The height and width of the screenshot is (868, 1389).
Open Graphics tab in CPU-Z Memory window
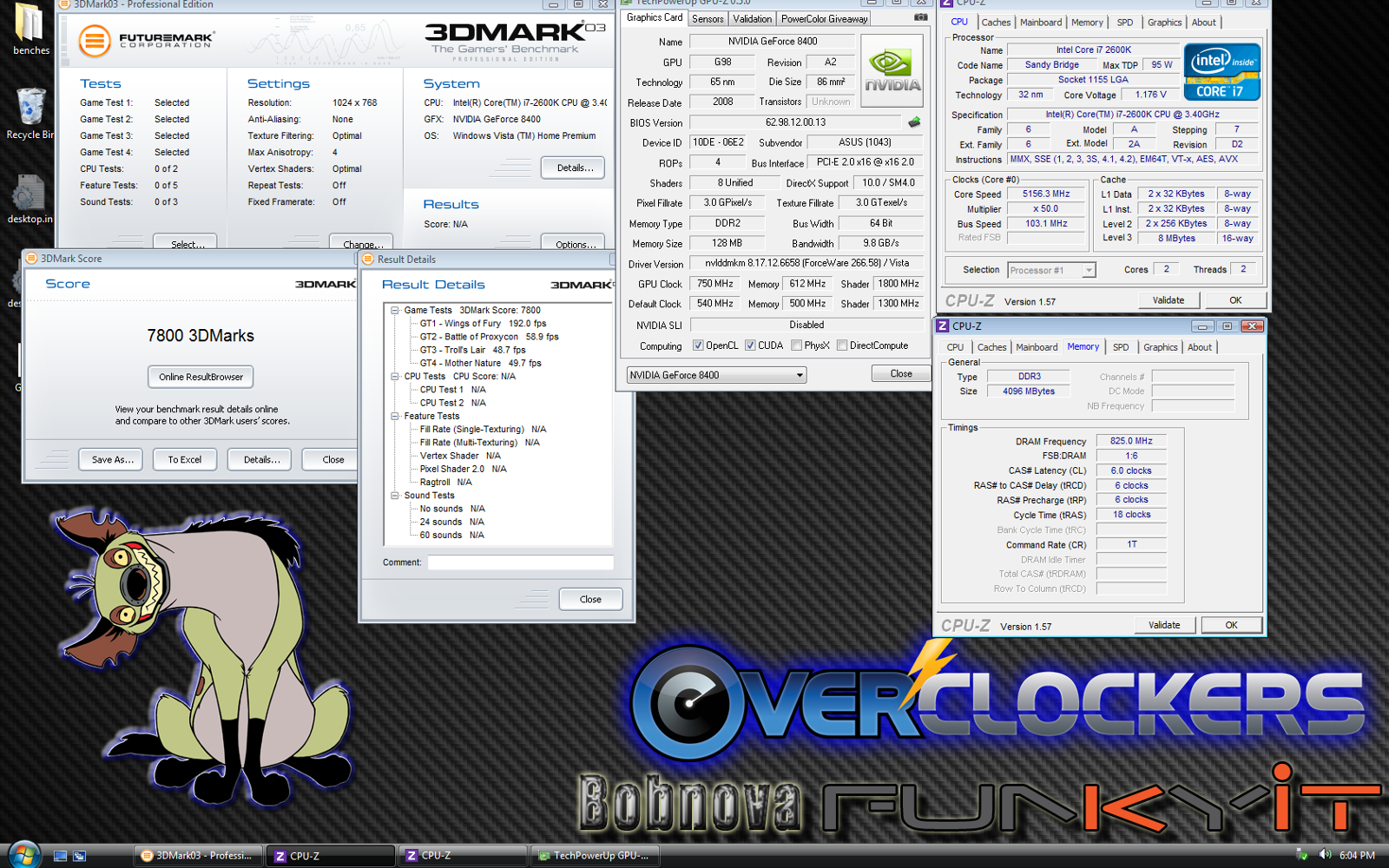coord(1160,347)
